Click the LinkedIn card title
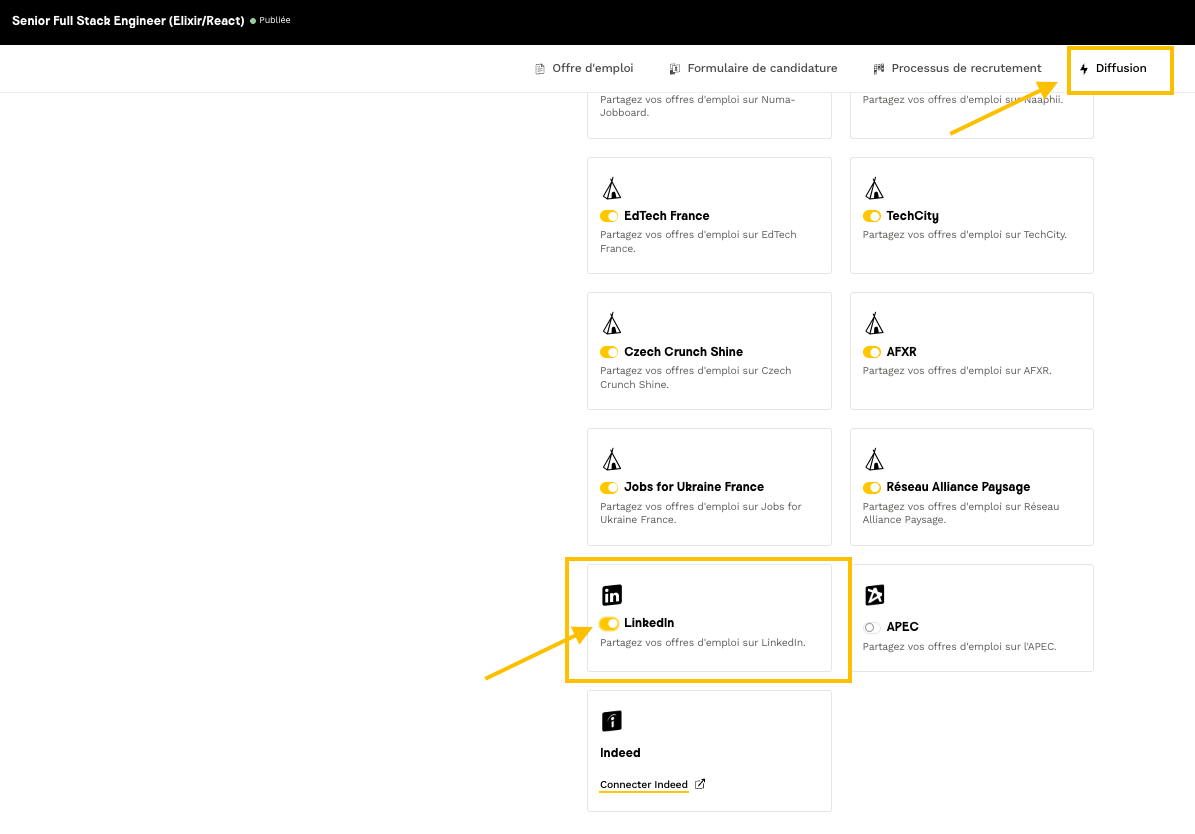The width and height of the screenshot is (1195, 834). click(x=649, y=623)
